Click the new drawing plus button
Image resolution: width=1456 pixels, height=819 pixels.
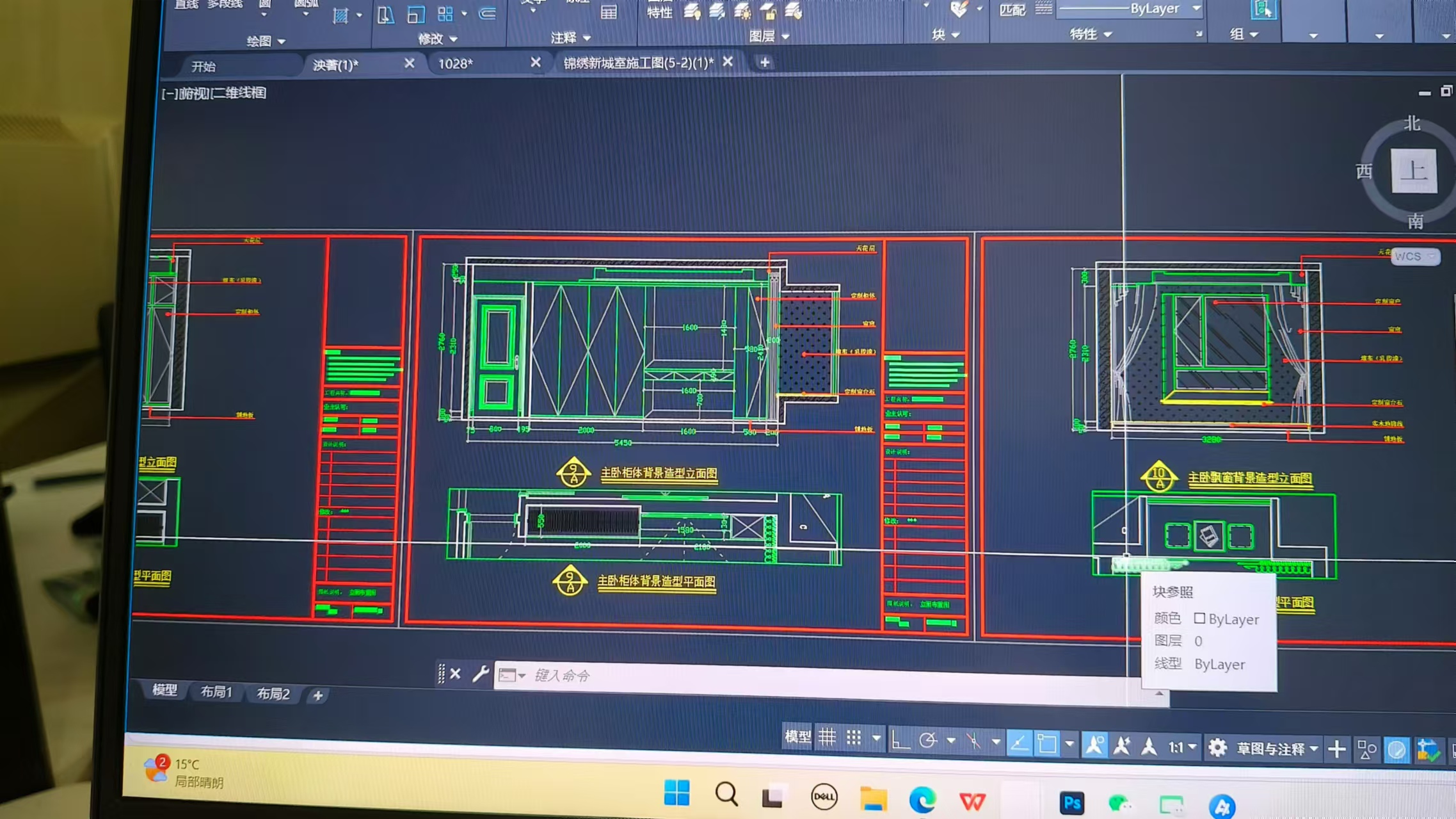(x=764, y=62)
